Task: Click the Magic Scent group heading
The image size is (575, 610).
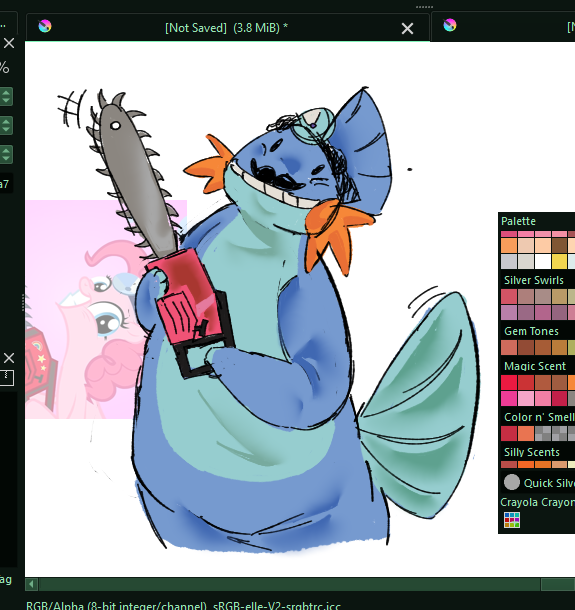Action: click(535, 366)
